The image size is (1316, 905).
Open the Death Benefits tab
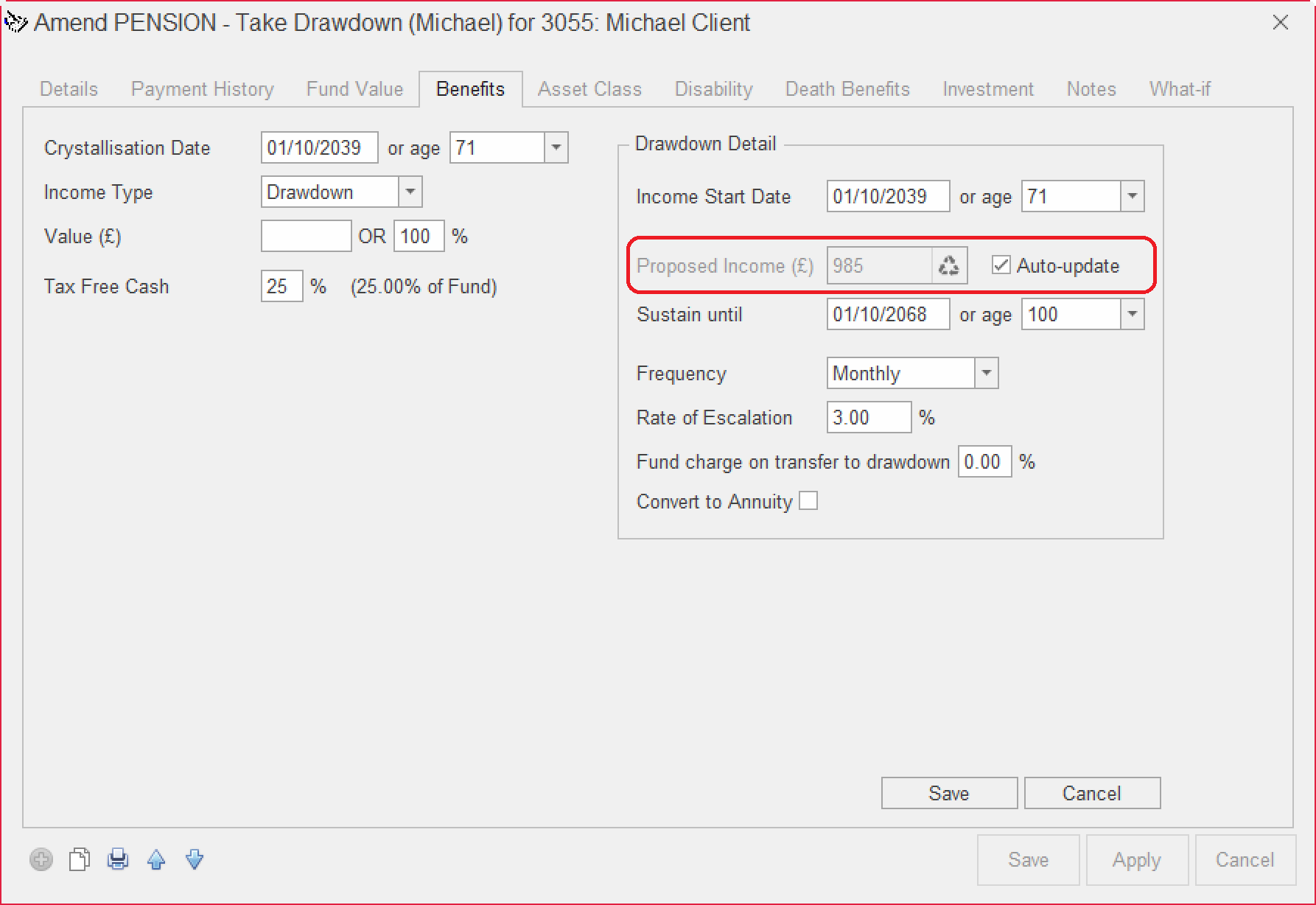[x=847, y=89]
